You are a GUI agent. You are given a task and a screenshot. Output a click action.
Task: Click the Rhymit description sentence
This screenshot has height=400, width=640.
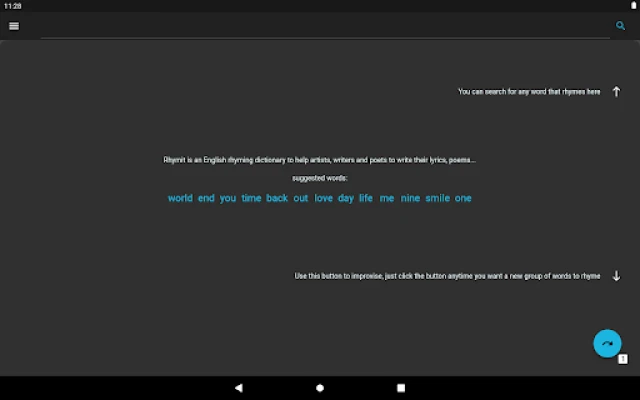point(319,160)
